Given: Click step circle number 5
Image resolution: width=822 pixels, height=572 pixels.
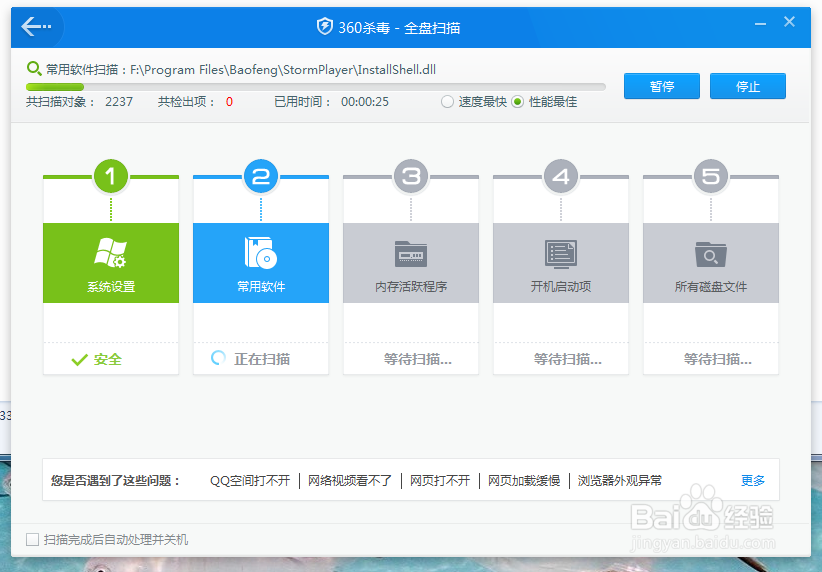Looking at the screenshot, I should point(711,177).
